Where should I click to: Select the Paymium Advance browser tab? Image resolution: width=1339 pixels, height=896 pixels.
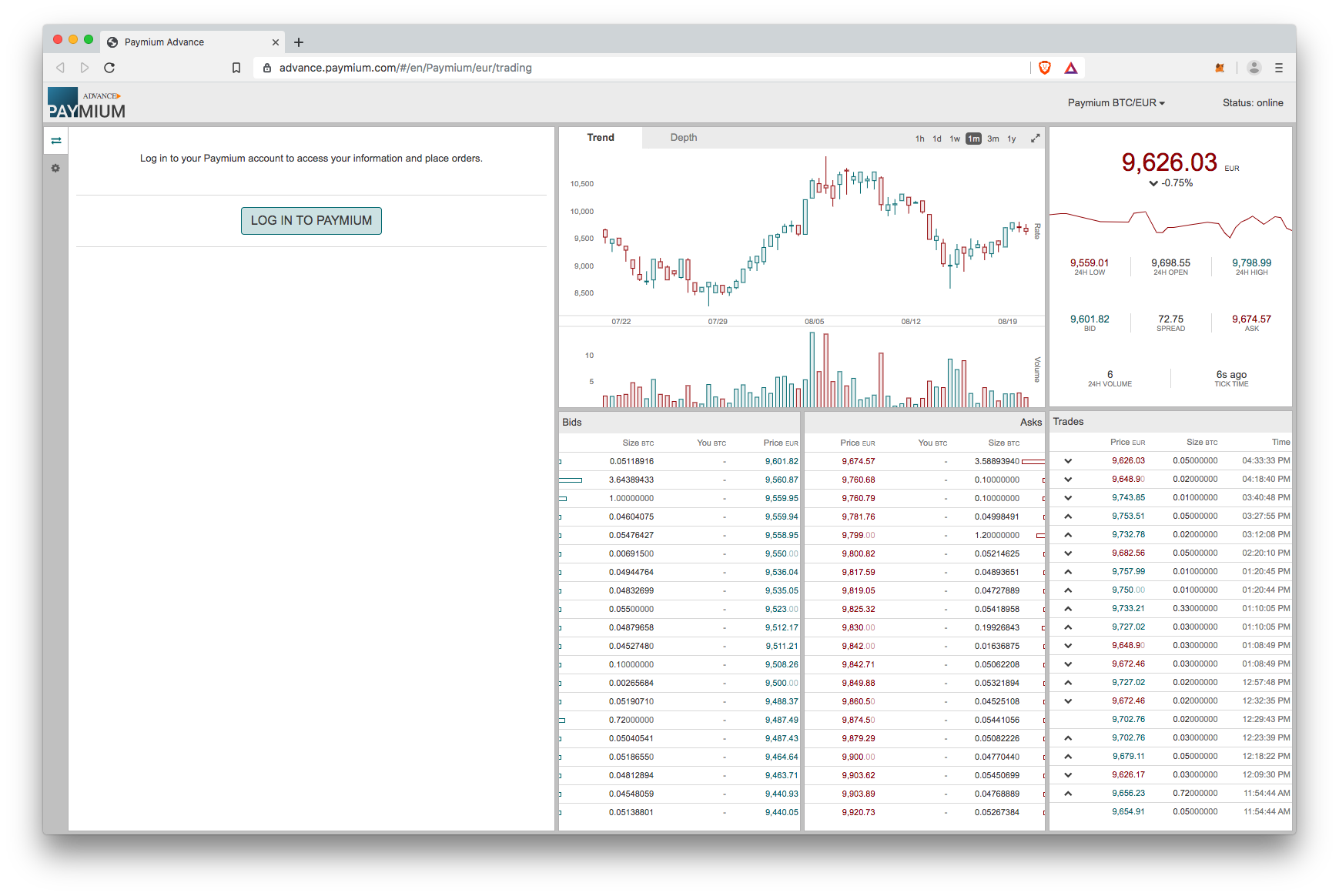(192, 42)
